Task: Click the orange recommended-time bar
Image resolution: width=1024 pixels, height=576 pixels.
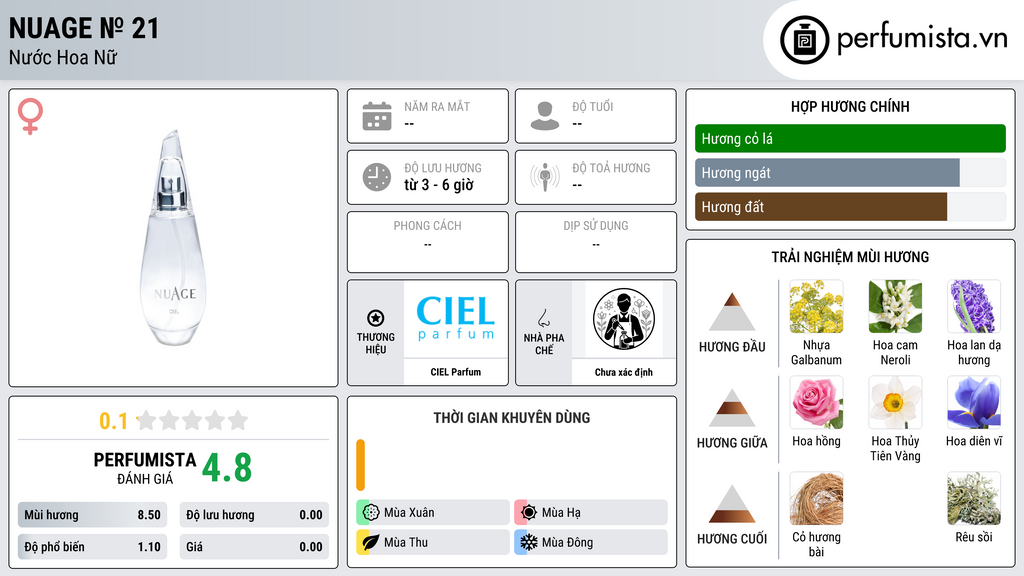Action: (x=360, y=465)
